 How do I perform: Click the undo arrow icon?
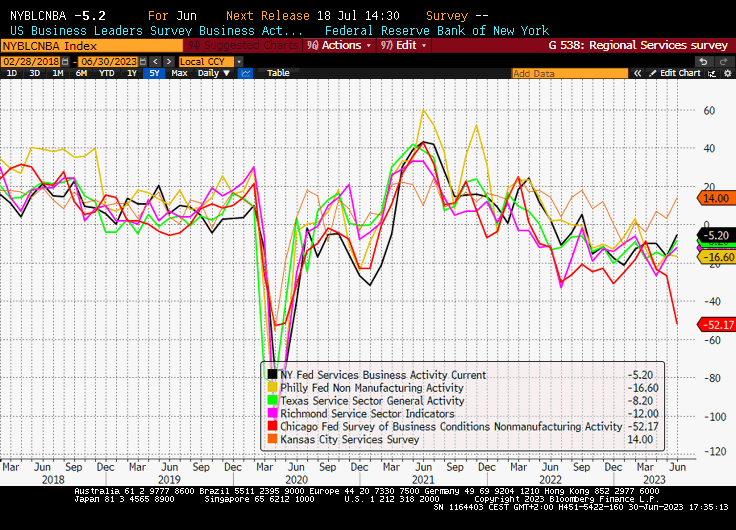click(703, 61)
